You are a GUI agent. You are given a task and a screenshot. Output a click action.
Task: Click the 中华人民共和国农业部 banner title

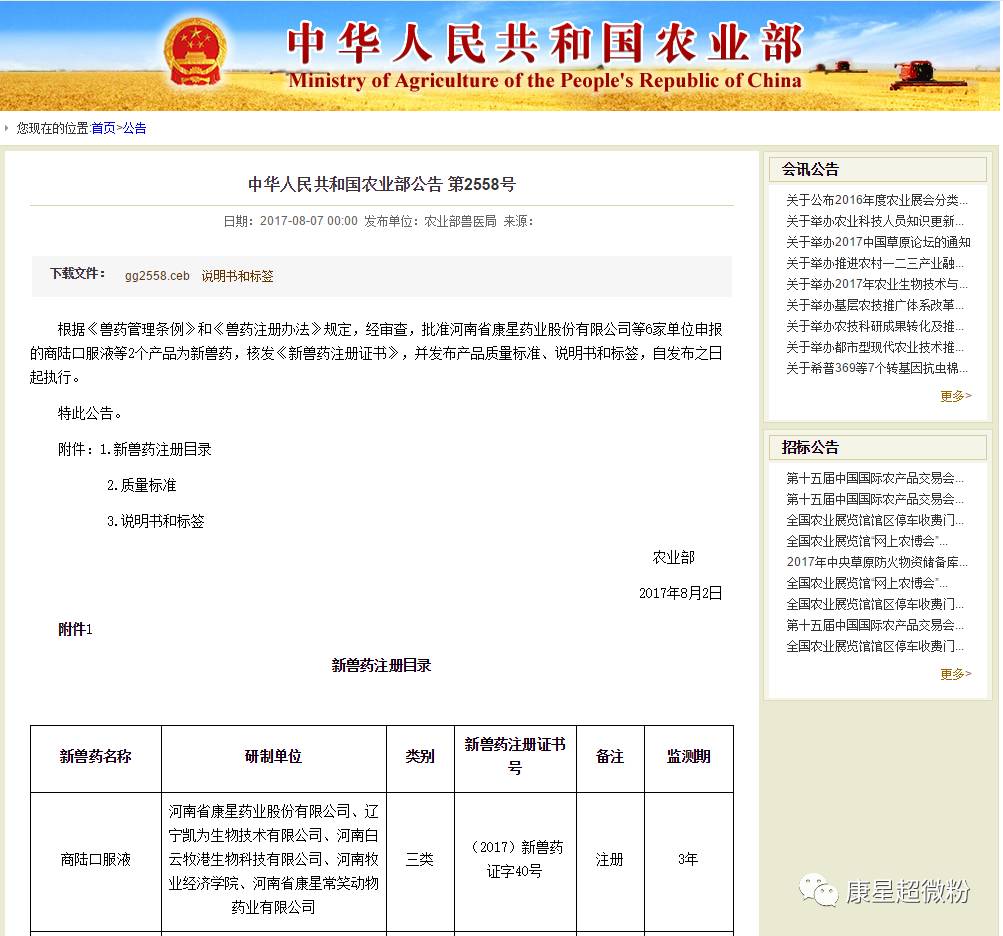click(x=545, y=43)
